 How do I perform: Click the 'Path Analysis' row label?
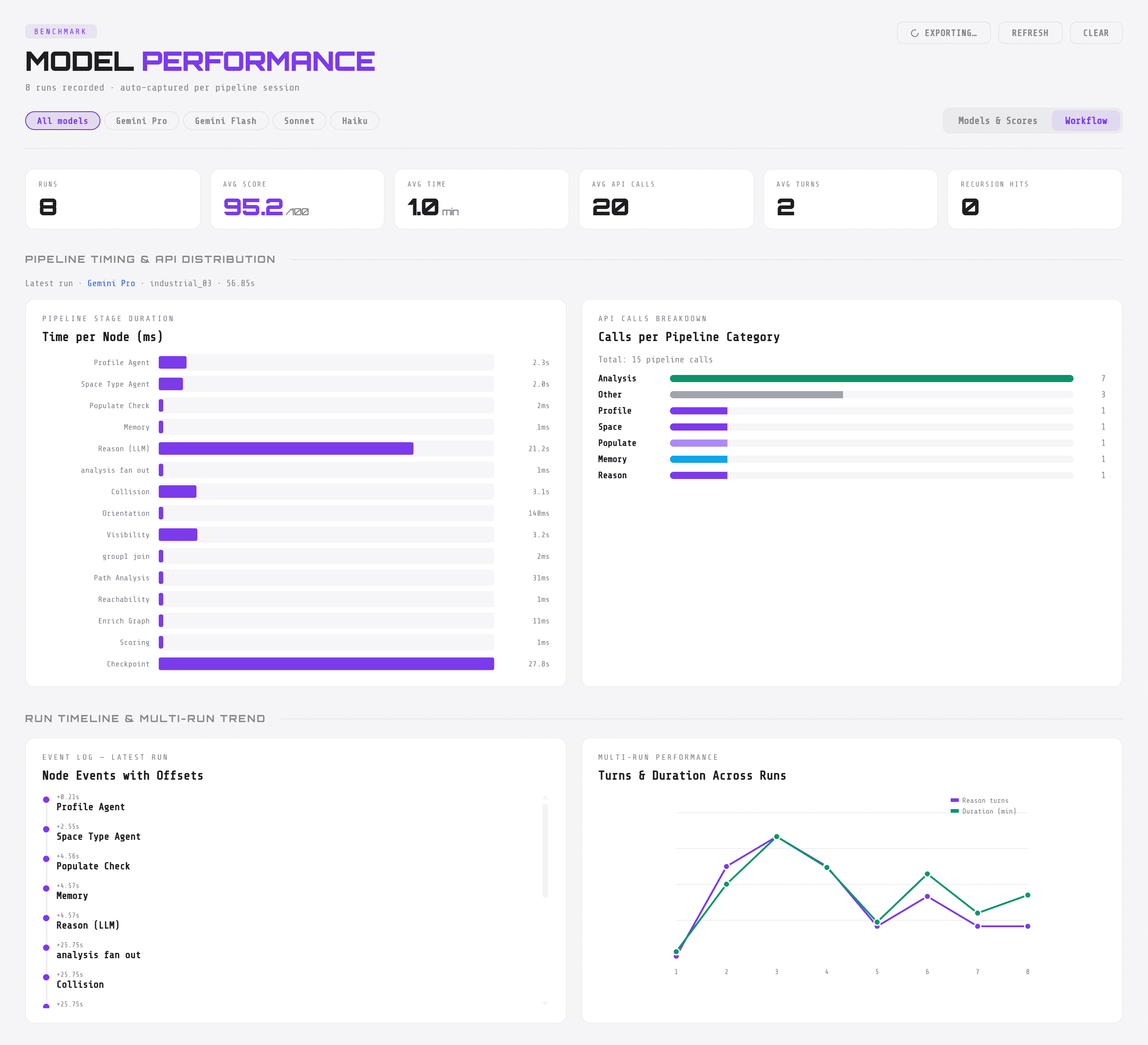122,577
